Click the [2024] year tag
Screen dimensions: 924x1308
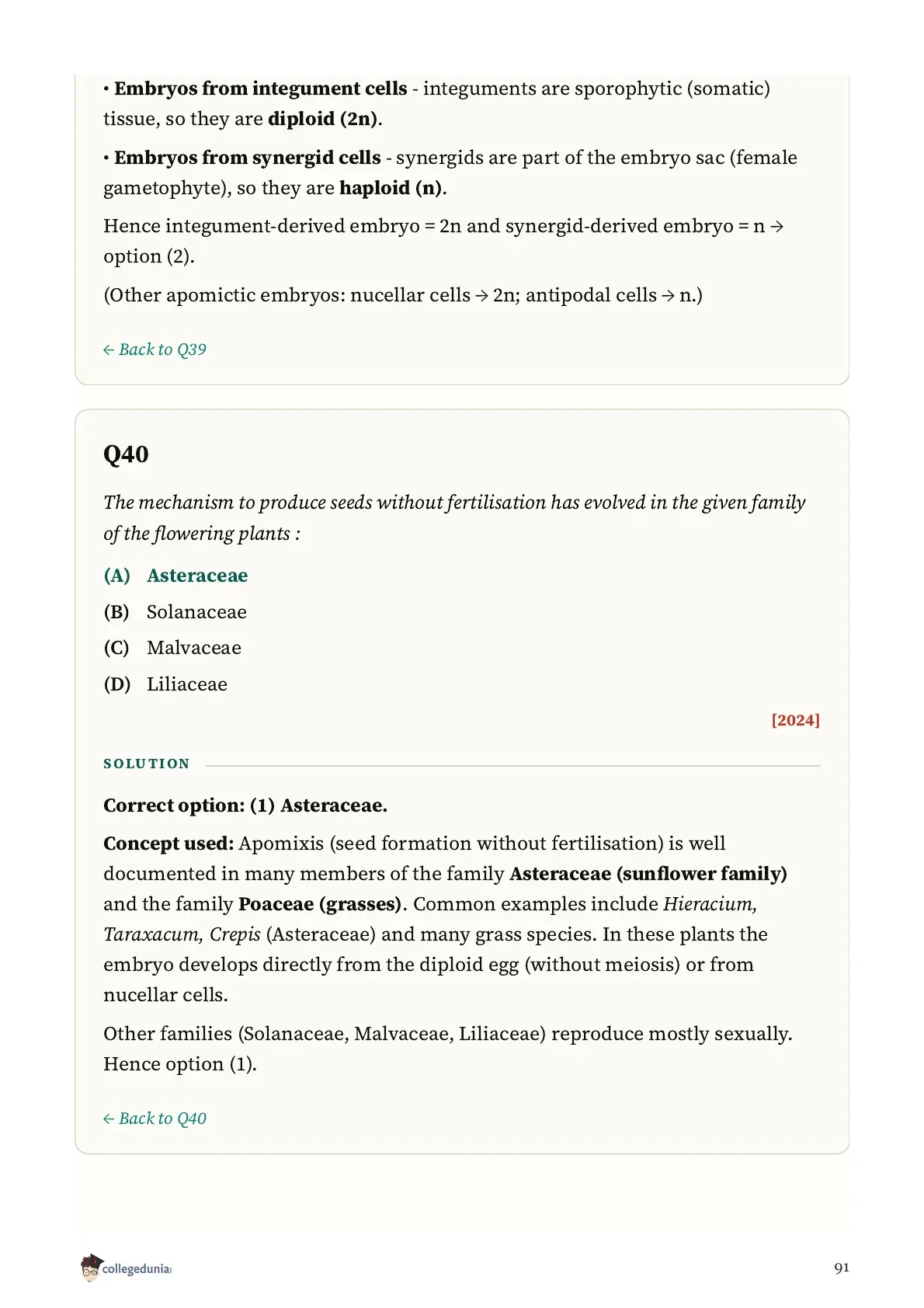tap(795, 720)
